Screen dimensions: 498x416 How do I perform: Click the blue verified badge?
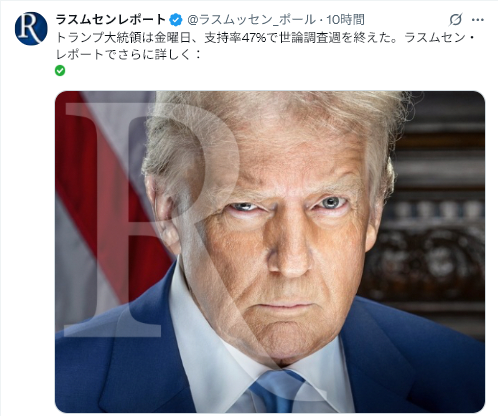(176, 20)
